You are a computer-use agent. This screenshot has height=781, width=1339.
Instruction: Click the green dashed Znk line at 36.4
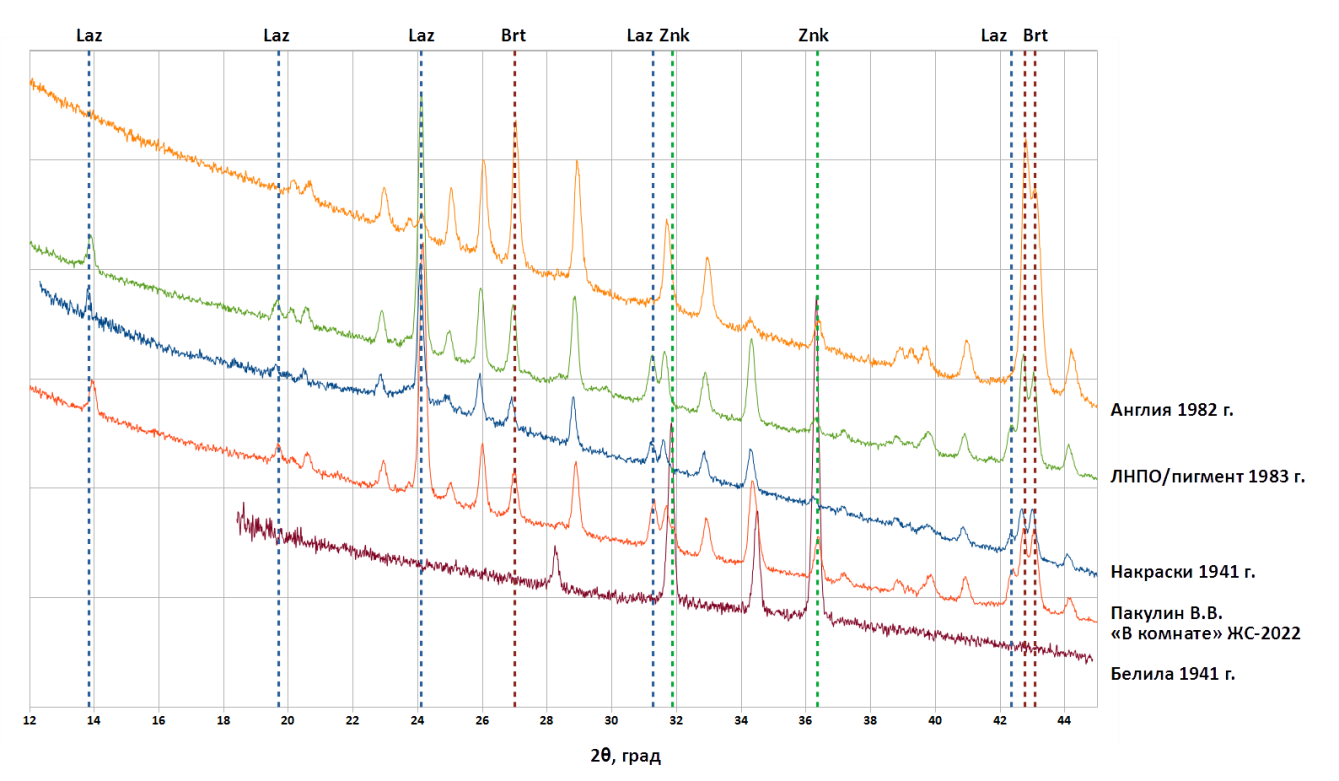pos(818,200)
